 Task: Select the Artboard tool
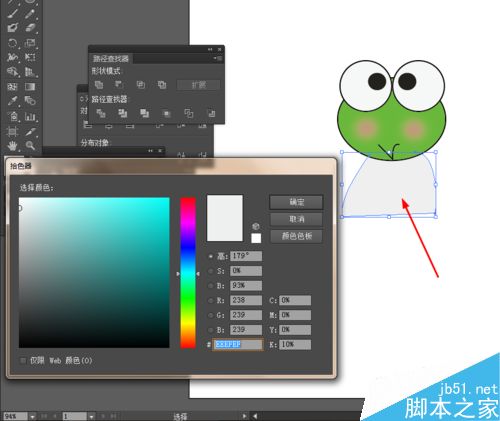13,132
